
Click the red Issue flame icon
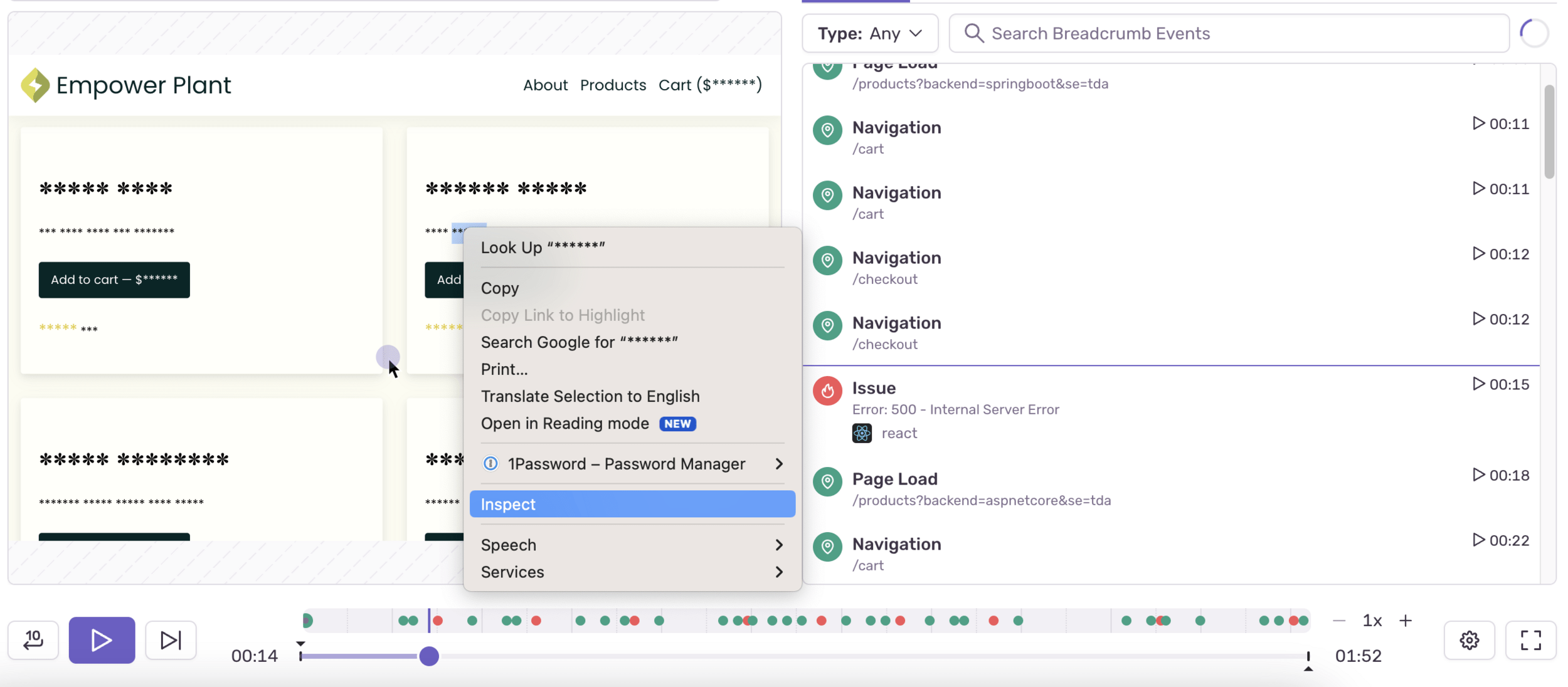827,391
